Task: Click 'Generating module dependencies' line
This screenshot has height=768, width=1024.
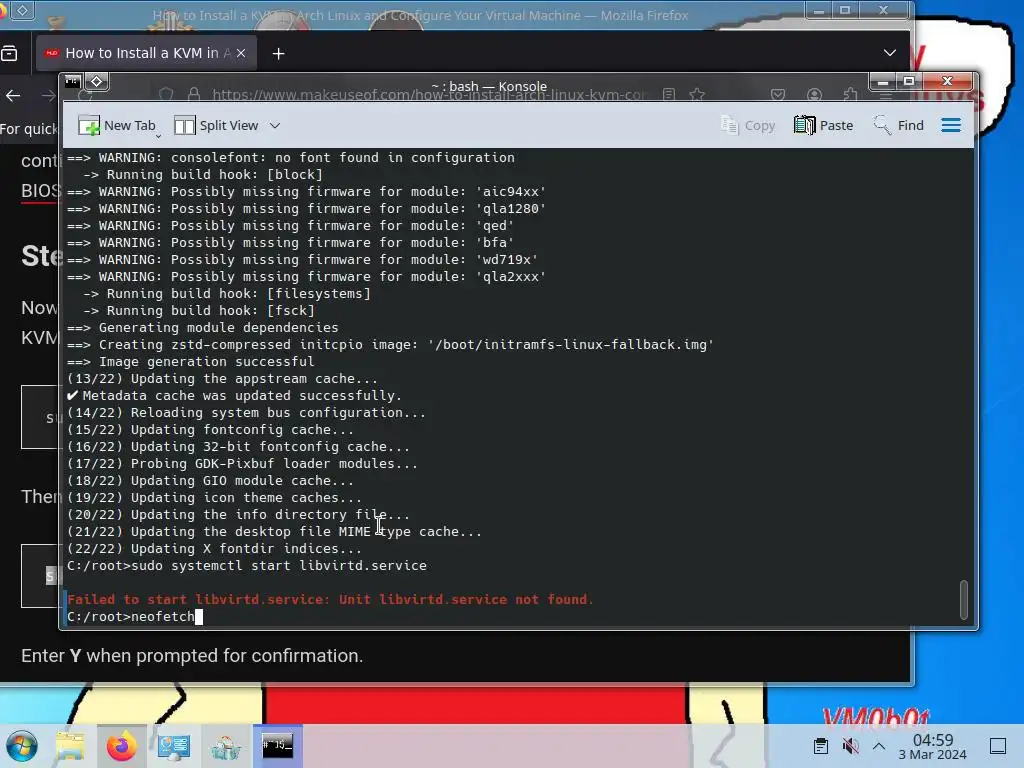Action: (x=202, y=328)
